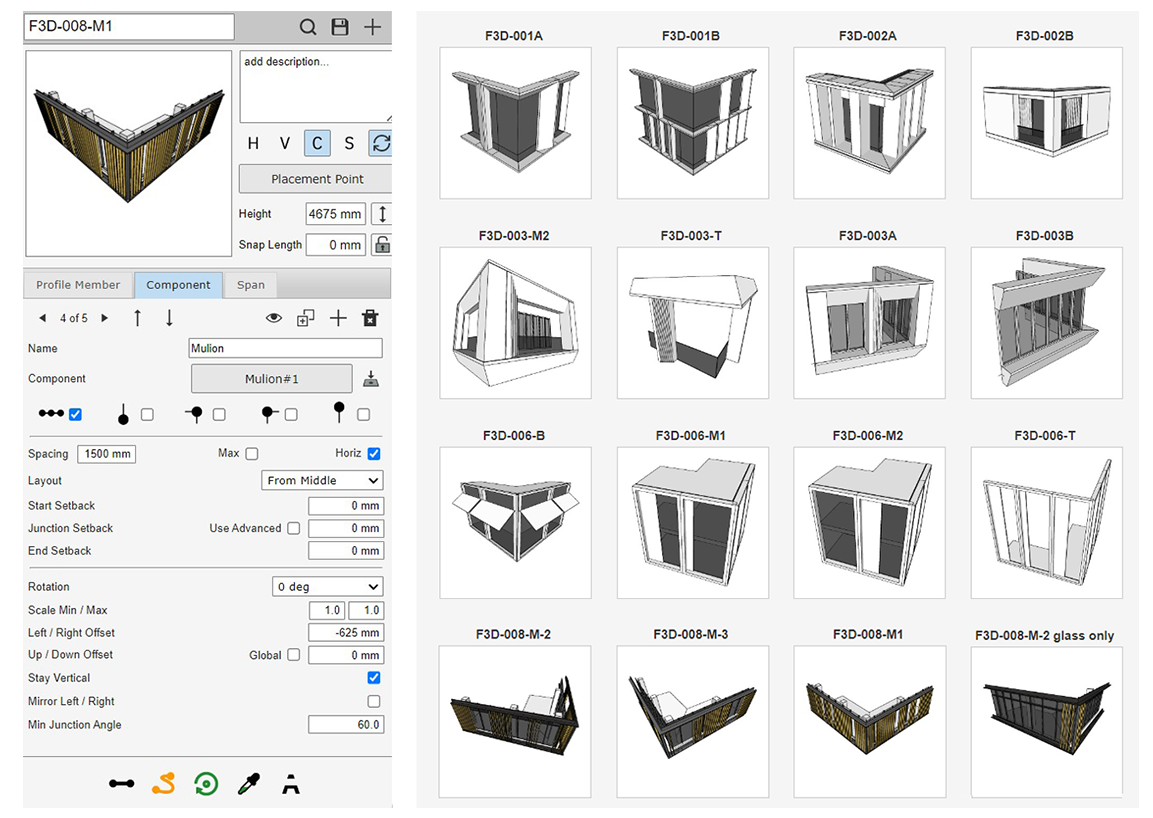
Task: Save profile using the floppy disk icon
Action: [x=340, y=27]
